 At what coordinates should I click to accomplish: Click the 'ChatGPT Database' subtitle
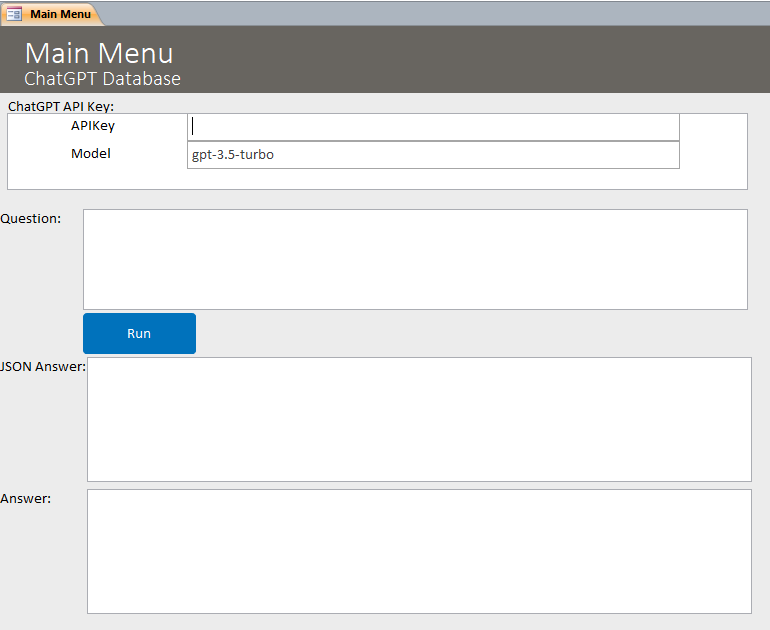(x=103, y=79)
